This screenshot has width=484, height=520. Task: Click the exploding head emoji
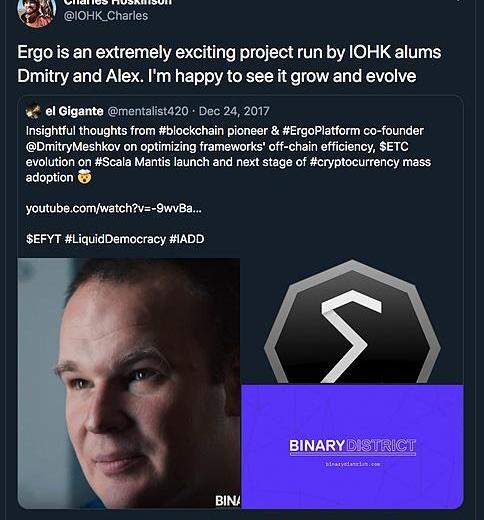pos(84,177)
